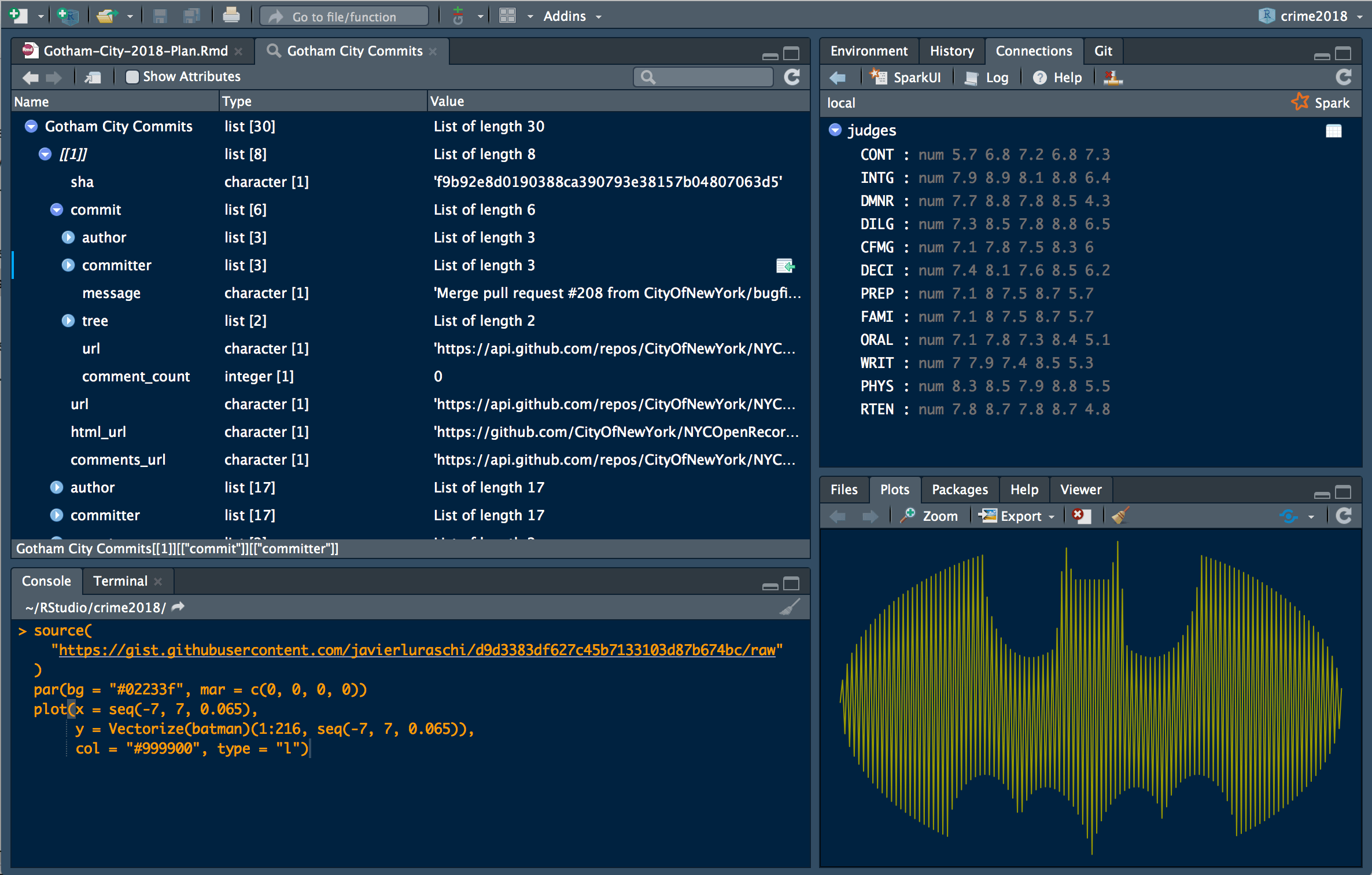Click the Go to file/function field

point(344,17)
